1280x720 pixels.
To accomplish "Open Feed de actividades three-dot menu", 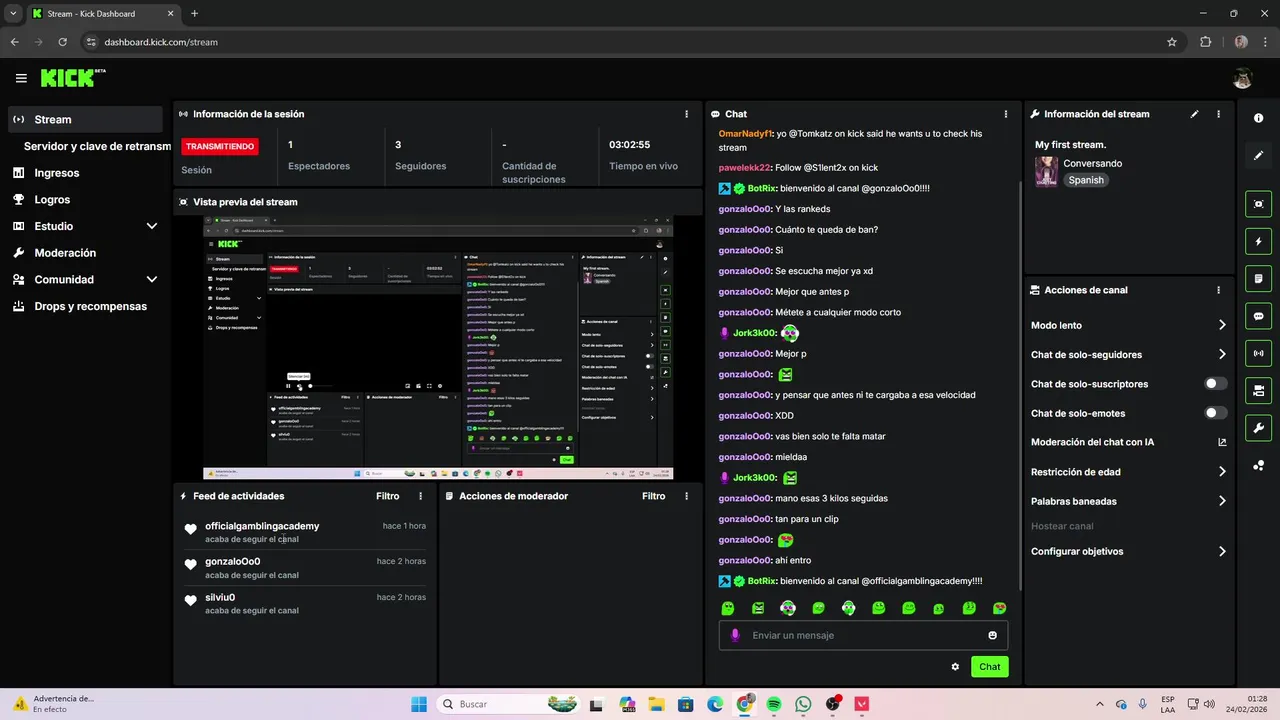I will [420, 496].
